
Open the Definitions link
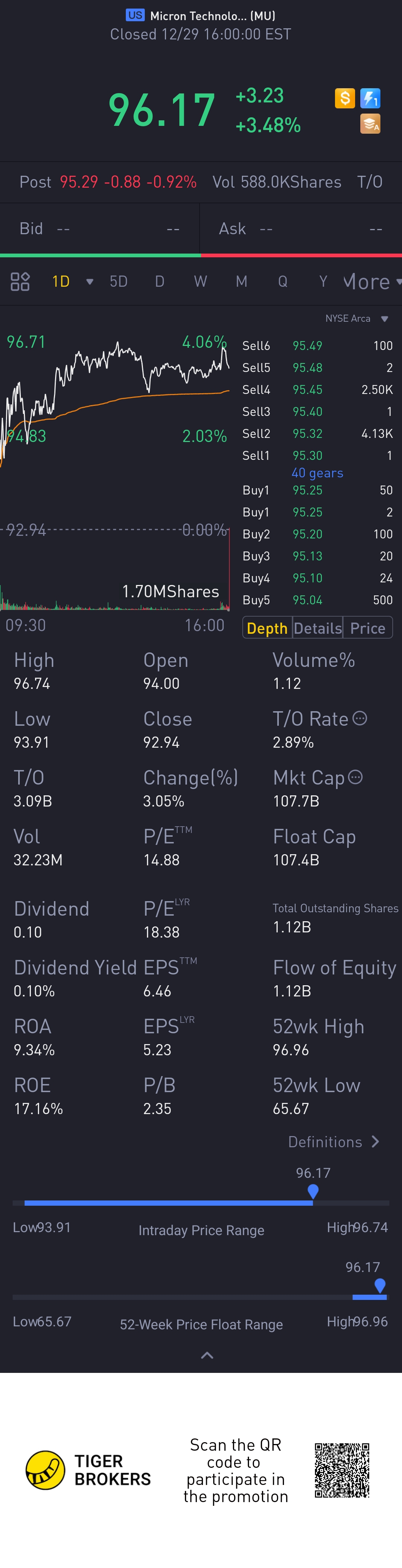(x=333, y=1142)
